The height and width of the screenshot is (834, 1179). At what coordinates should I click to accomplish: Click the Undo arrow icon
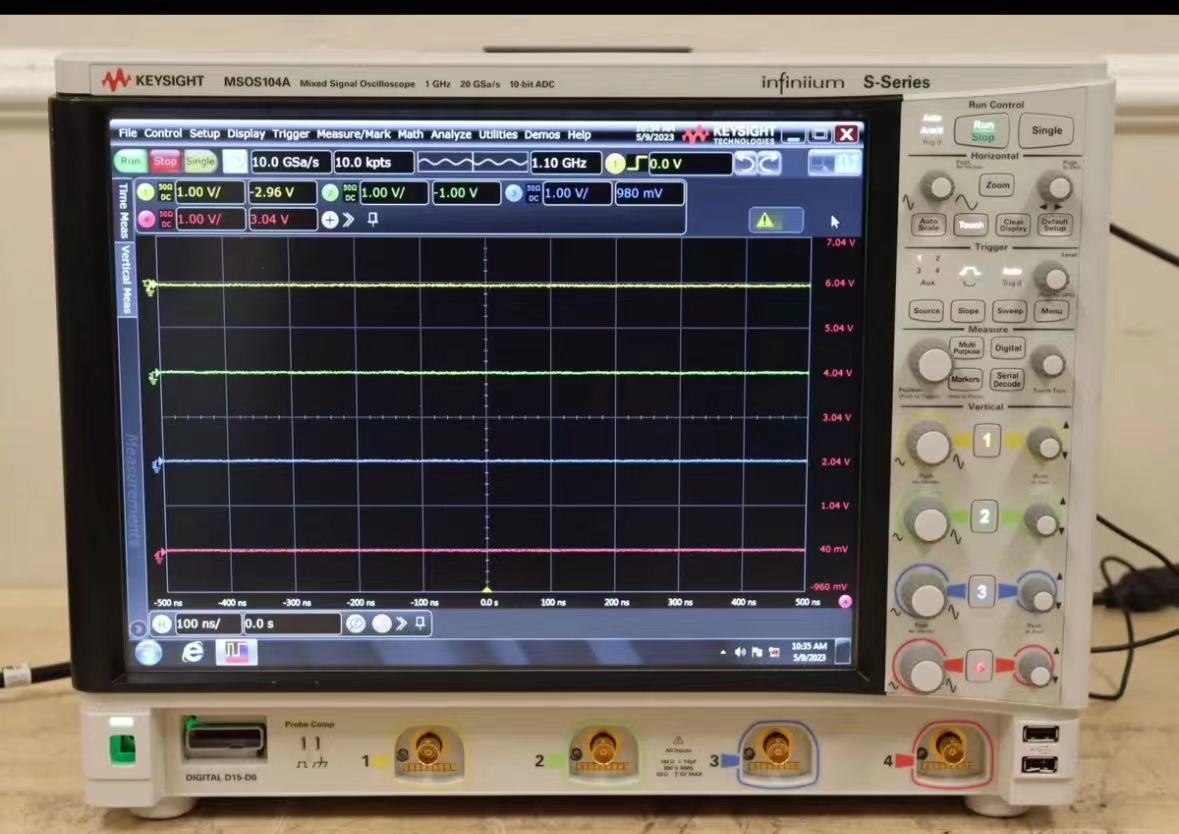[x=744, y=164]
